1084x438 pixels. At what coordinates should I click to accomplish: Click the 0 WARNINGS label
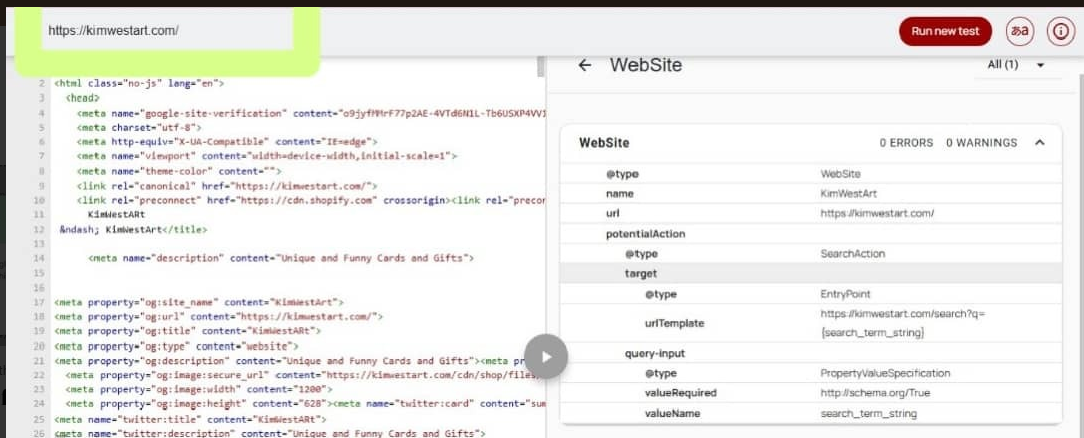click(x=981, y=143)
